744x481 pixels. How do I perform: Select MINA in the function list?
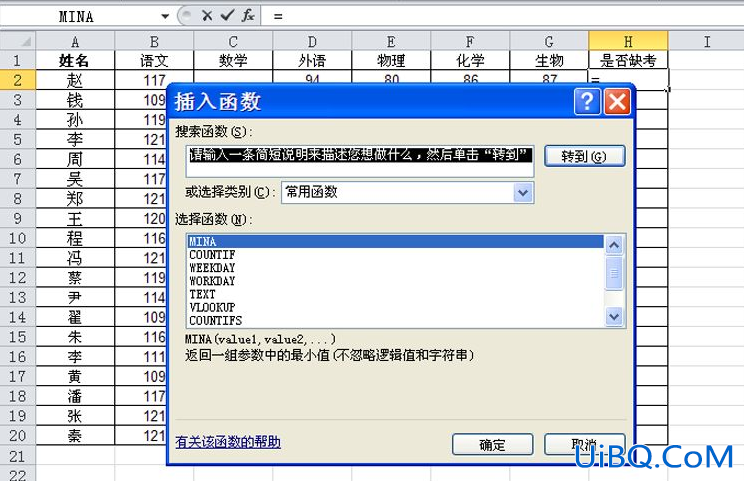point(396,241)
